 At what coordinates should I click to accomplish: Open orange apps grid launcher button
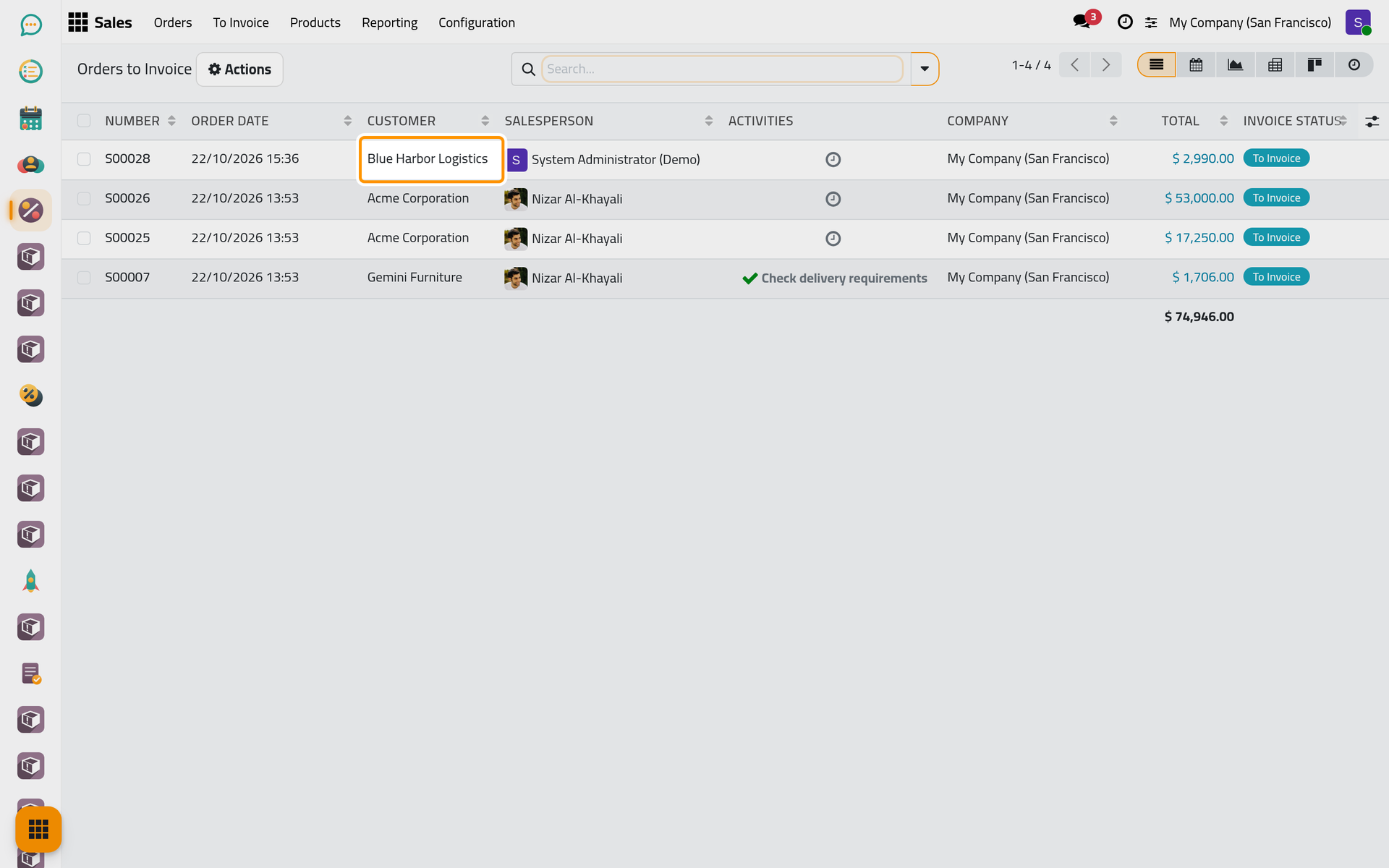coord(38,829)
